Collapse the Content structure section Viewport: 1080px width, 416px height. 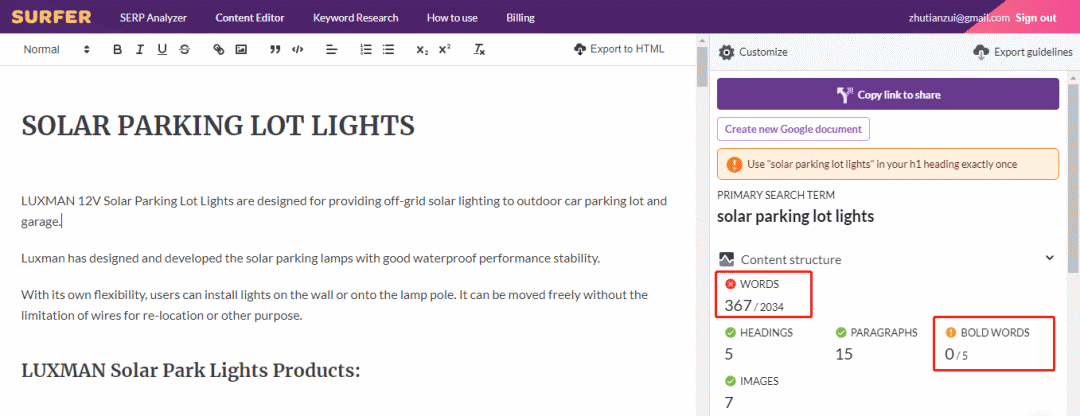[x=1049, y=258]
